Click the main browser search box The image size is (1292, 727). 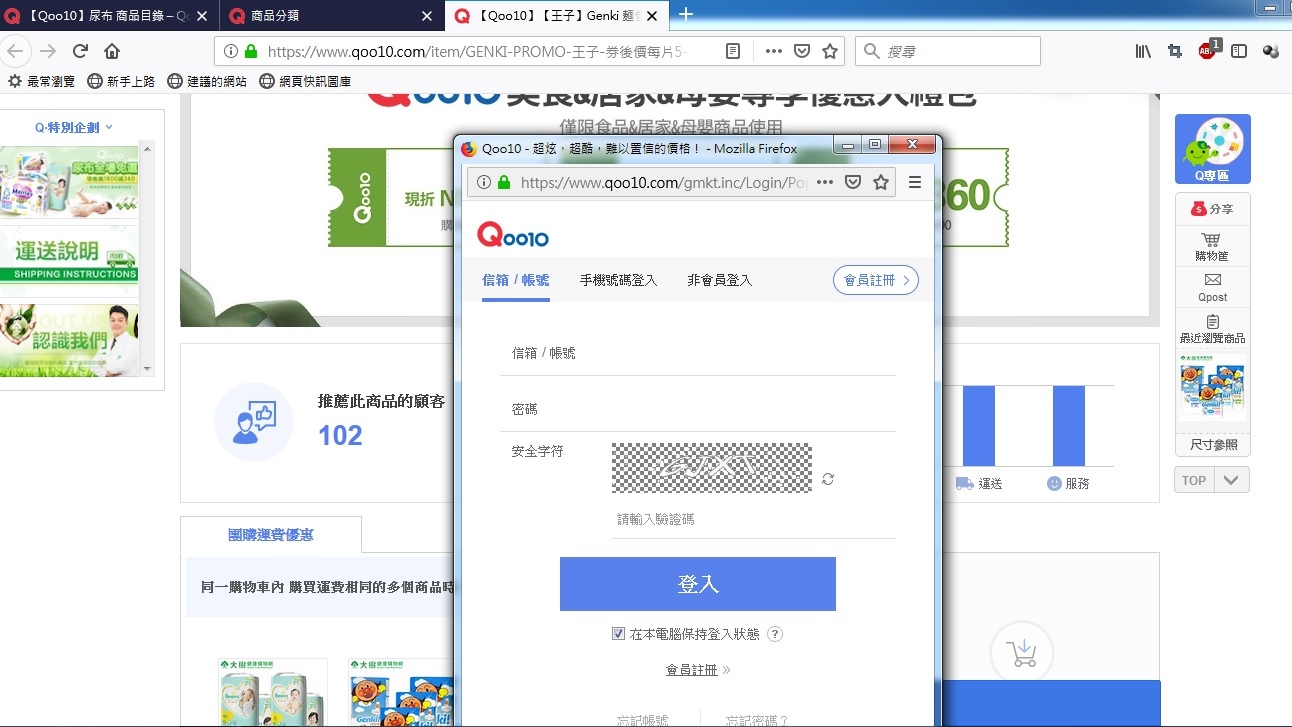pyautogui.click(x=947, y=51)
